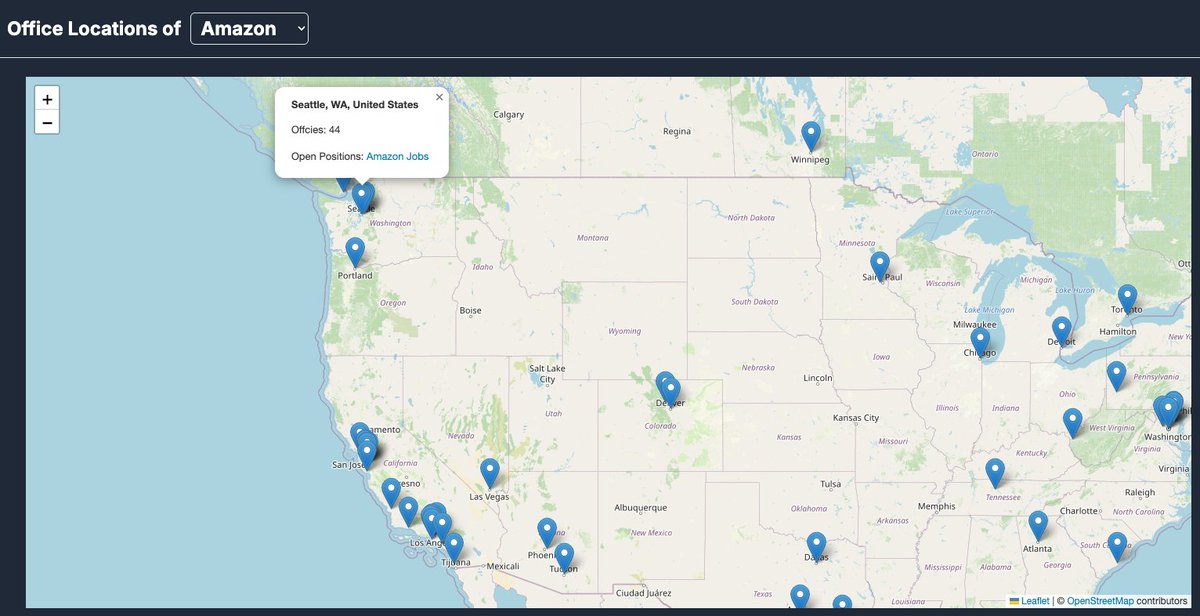Click the Charlotte map label
The image size is (1200, 616).
(x=1081, y=510)
